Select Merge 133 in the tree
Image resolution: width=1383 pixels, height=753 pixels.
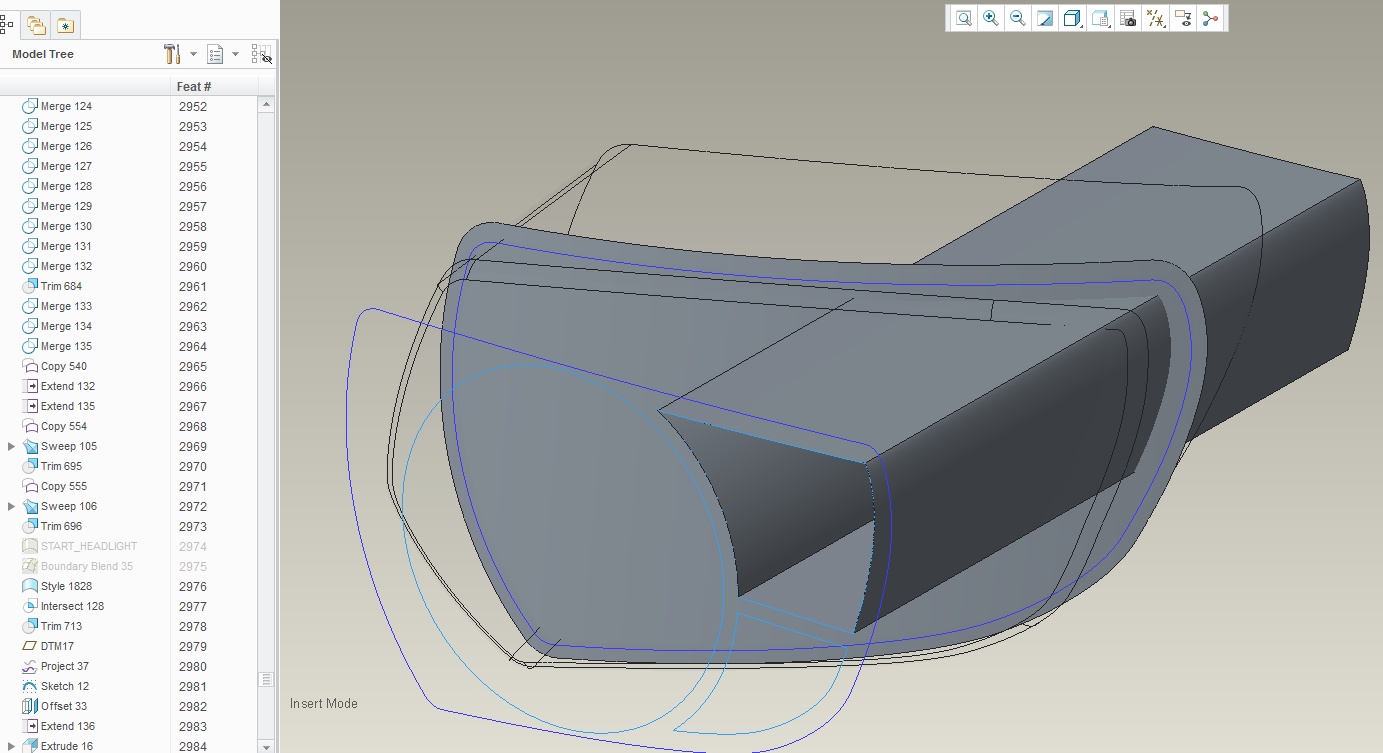pos(66,306)
